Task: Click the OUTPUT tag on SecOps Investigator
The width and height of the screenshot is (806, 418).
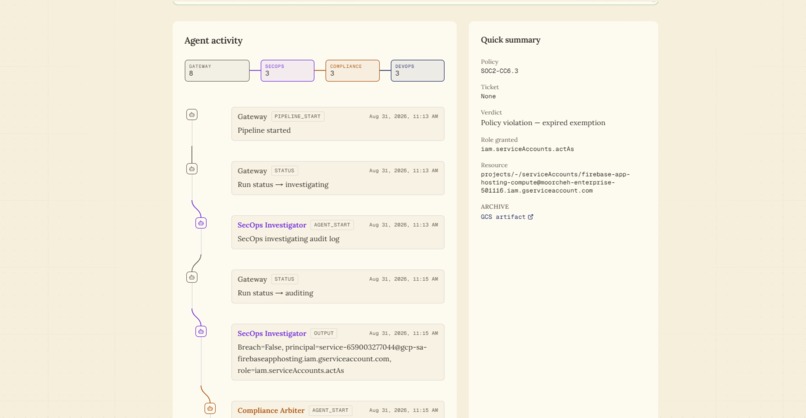Action: point(324,334)
